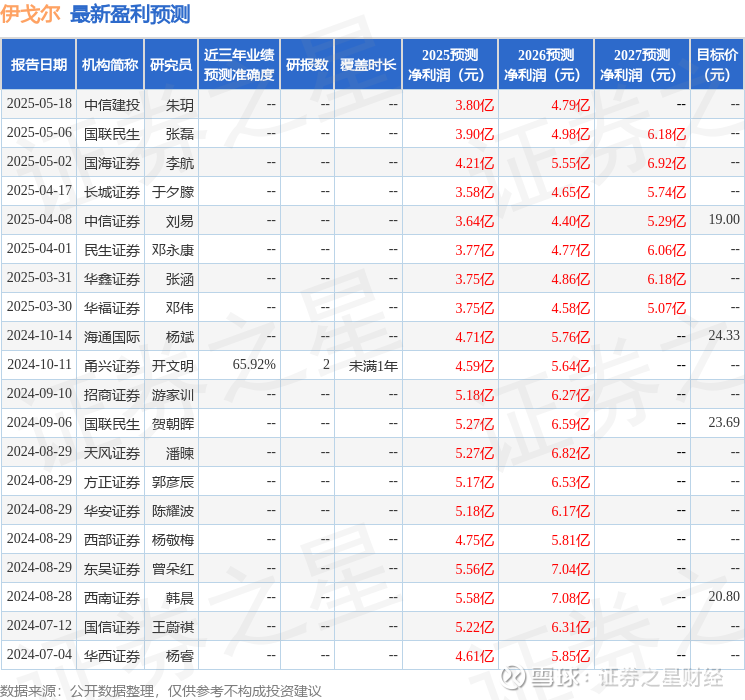Screen dimensions: 745x700
Task: Click the heading 最新盈利预测
Action: pos(130,14)
